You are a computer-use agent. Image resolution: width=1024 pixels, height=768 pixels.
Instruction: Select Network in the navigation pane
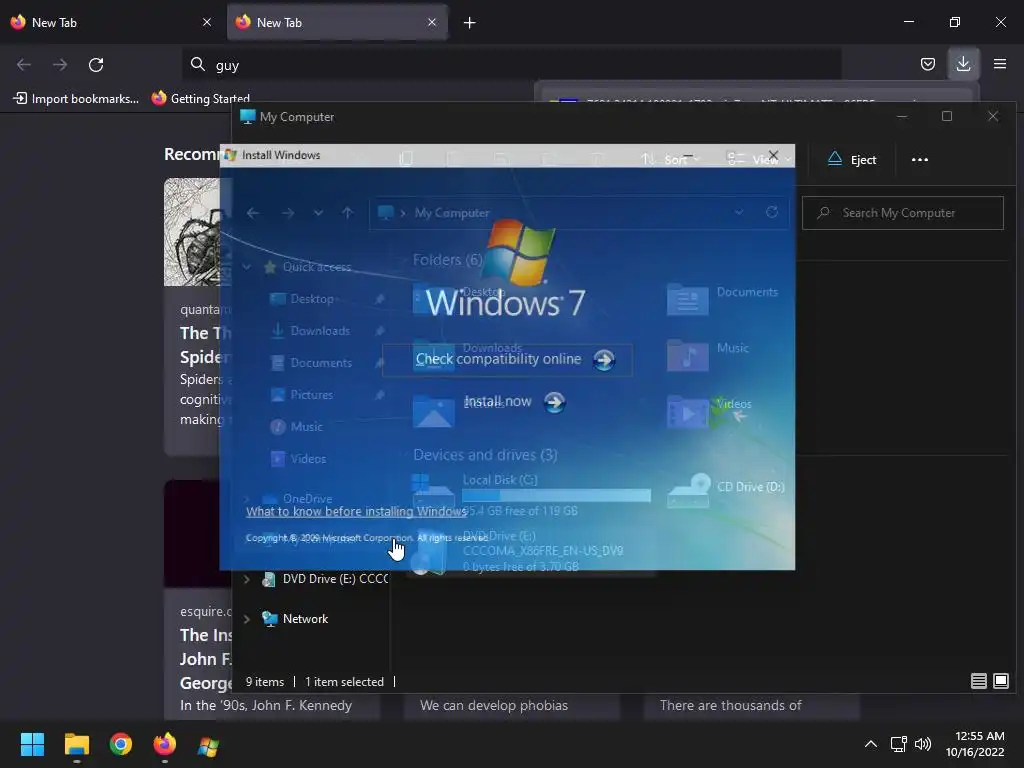click(x=295, y=619)
